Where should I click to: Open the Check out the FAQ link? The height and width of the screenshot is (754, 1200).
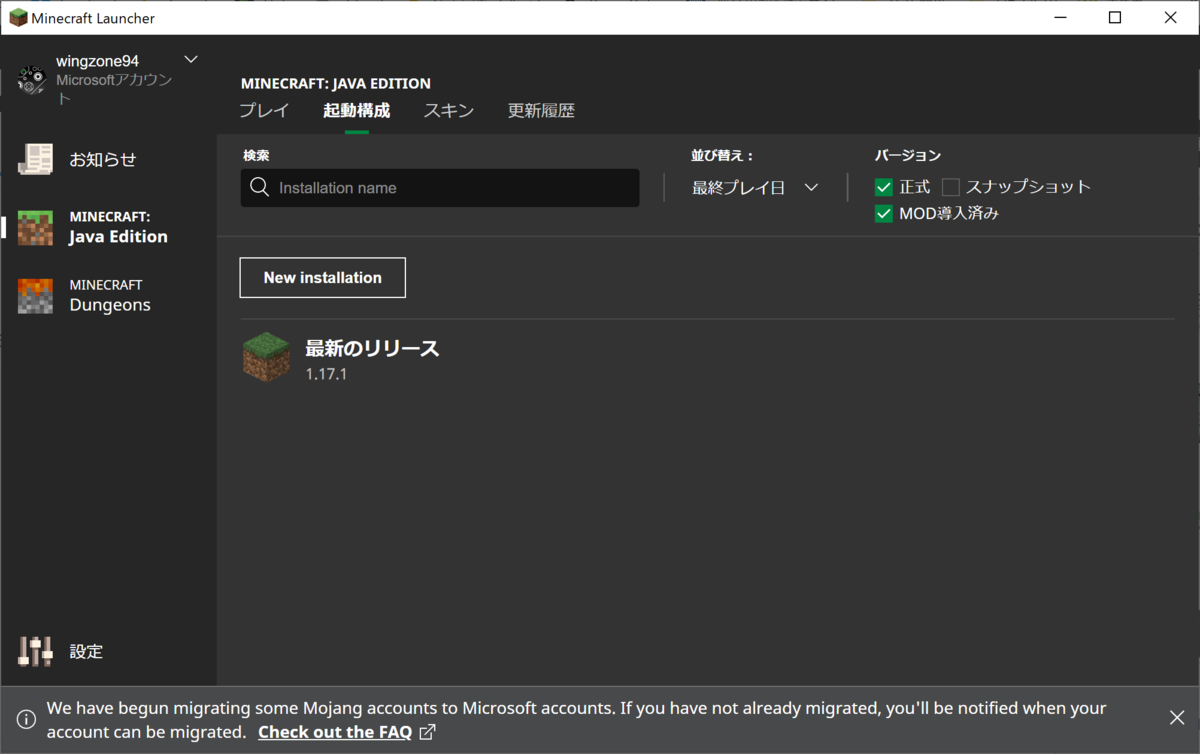[x=335, y=731]
